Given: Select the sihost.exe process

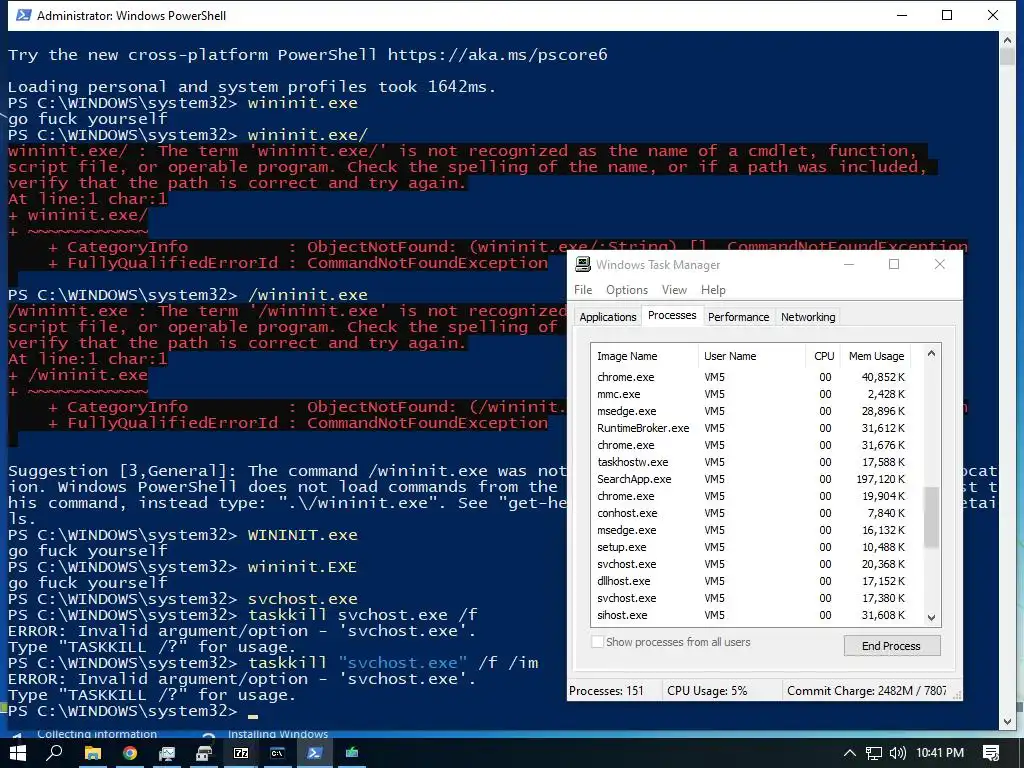Looking at the screenshot, I should coord(756,615).
